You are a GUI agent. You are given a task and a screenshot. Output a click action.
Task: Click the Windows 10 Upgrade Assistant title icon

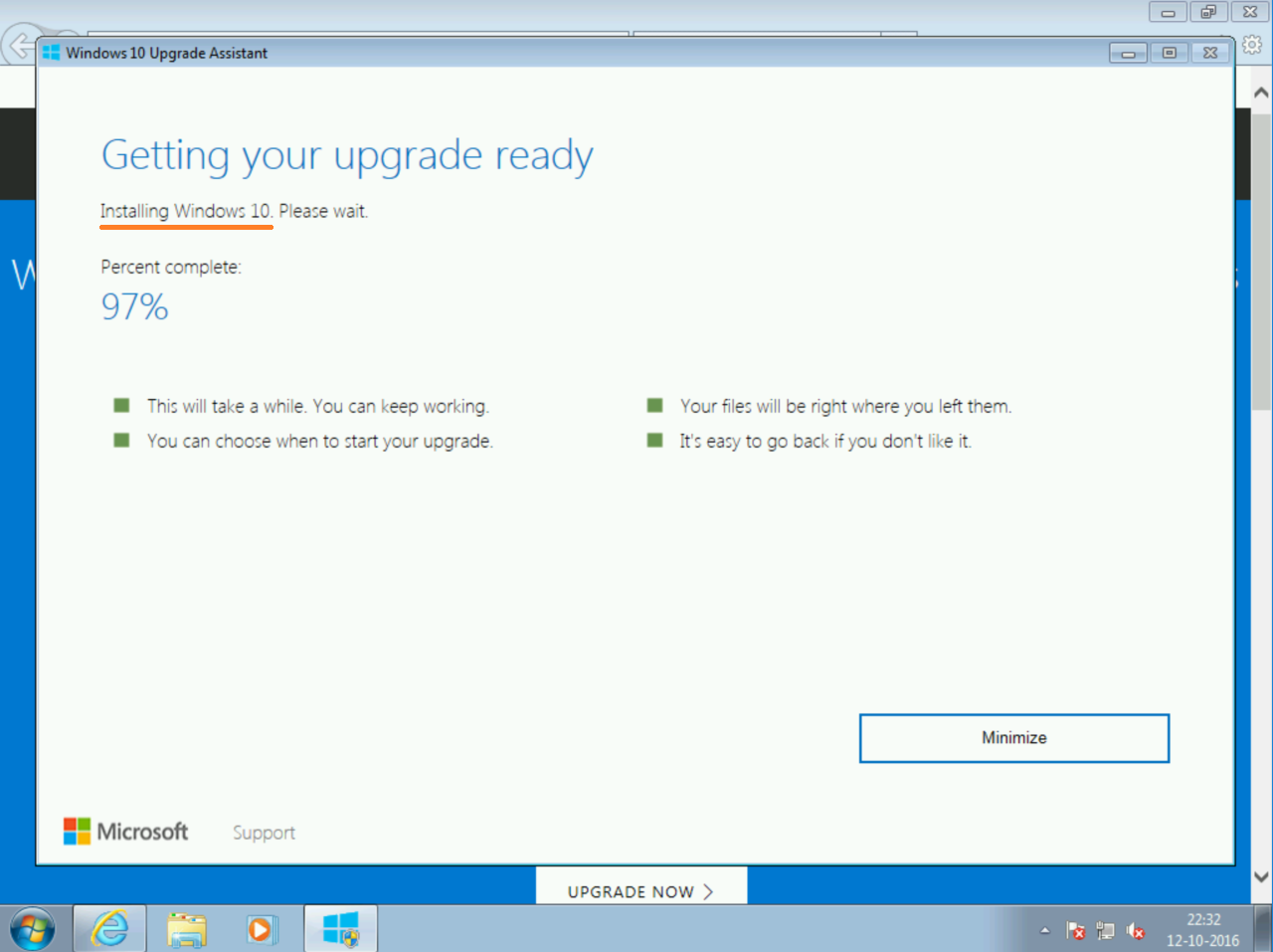(x=51, y=53)
